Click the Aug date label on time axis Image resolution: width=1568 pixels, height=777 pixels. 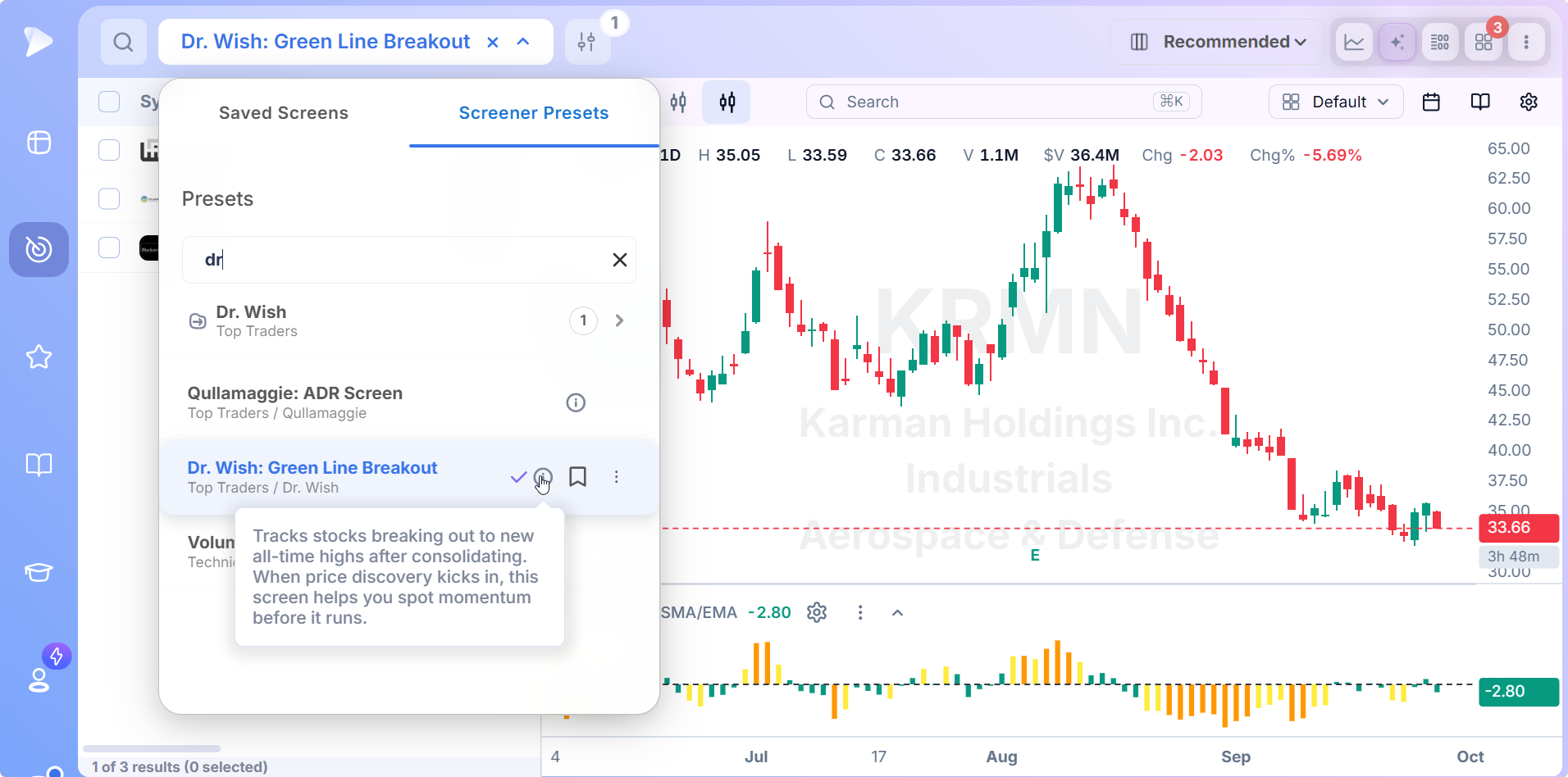tap(1001, 757)
